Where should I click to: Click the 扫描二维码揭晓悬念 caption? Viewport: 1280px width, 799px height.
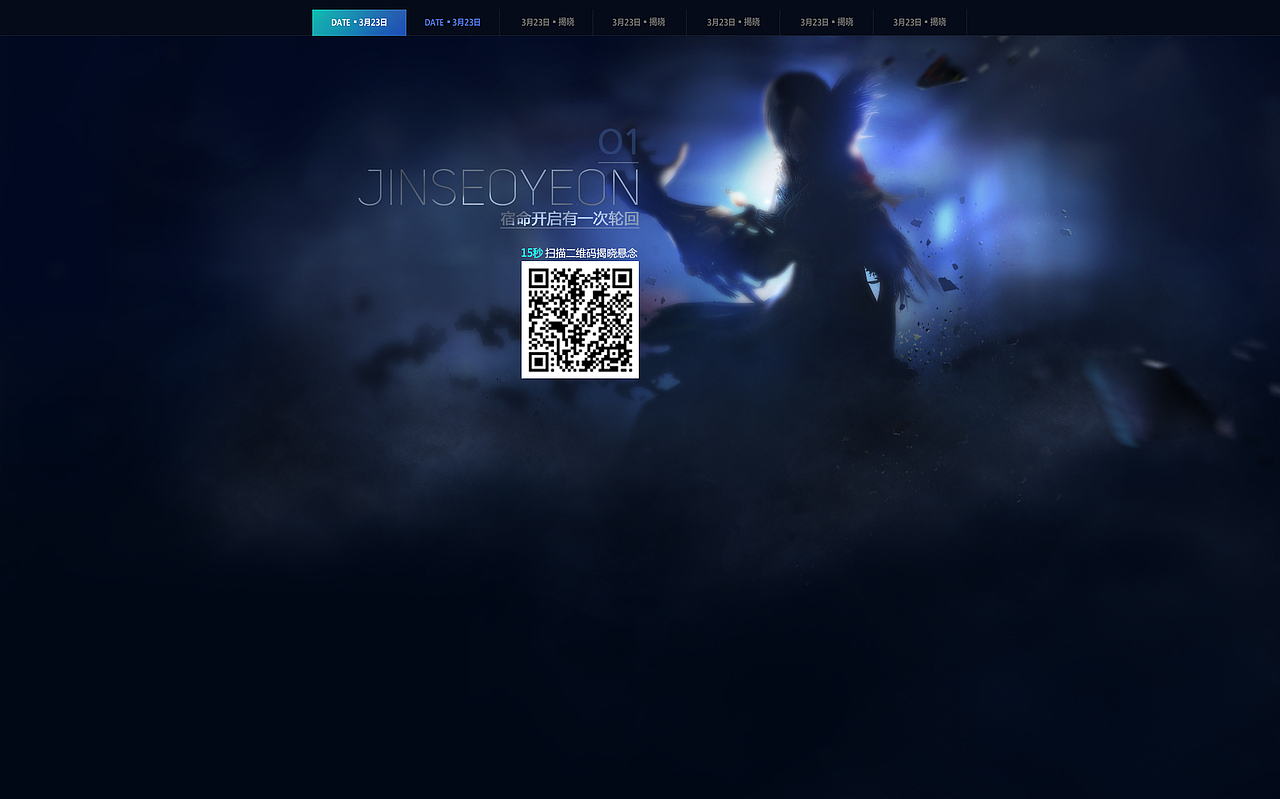pyautogui.click(x=591, y=253)
